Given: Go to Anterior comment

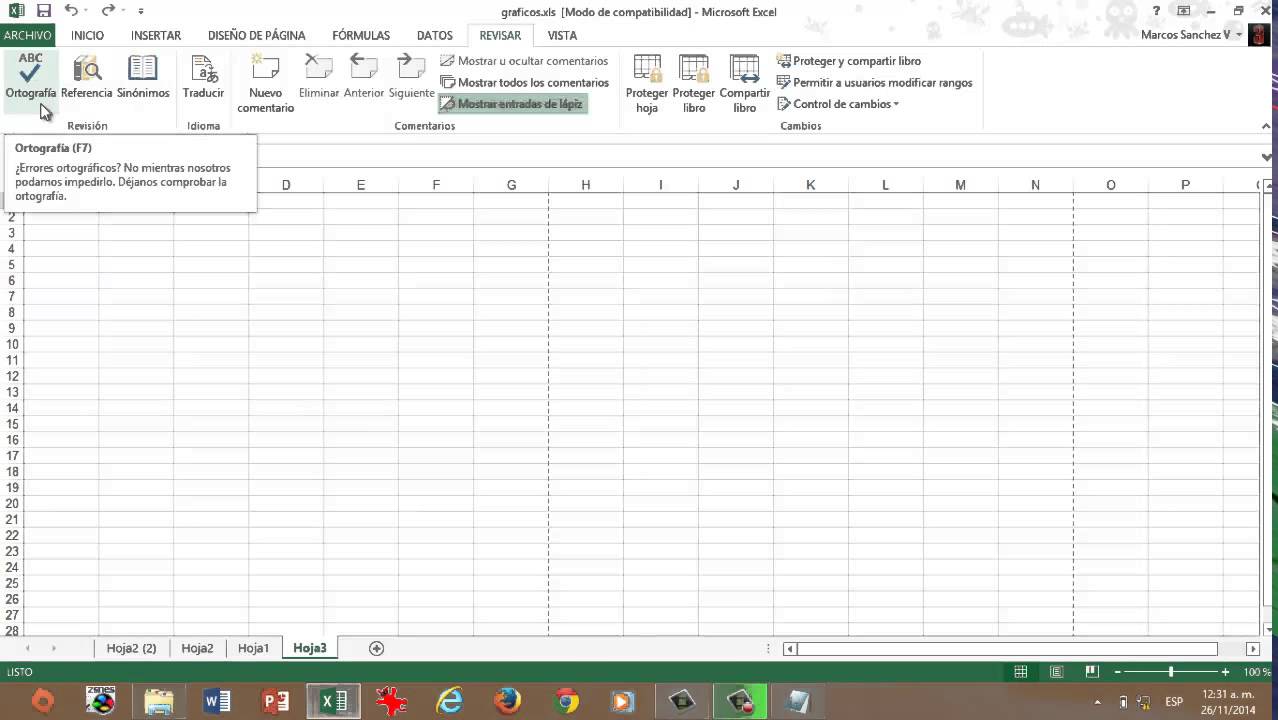Looking at the screenshot, I should pyautogui.click(x=364, y=77).
